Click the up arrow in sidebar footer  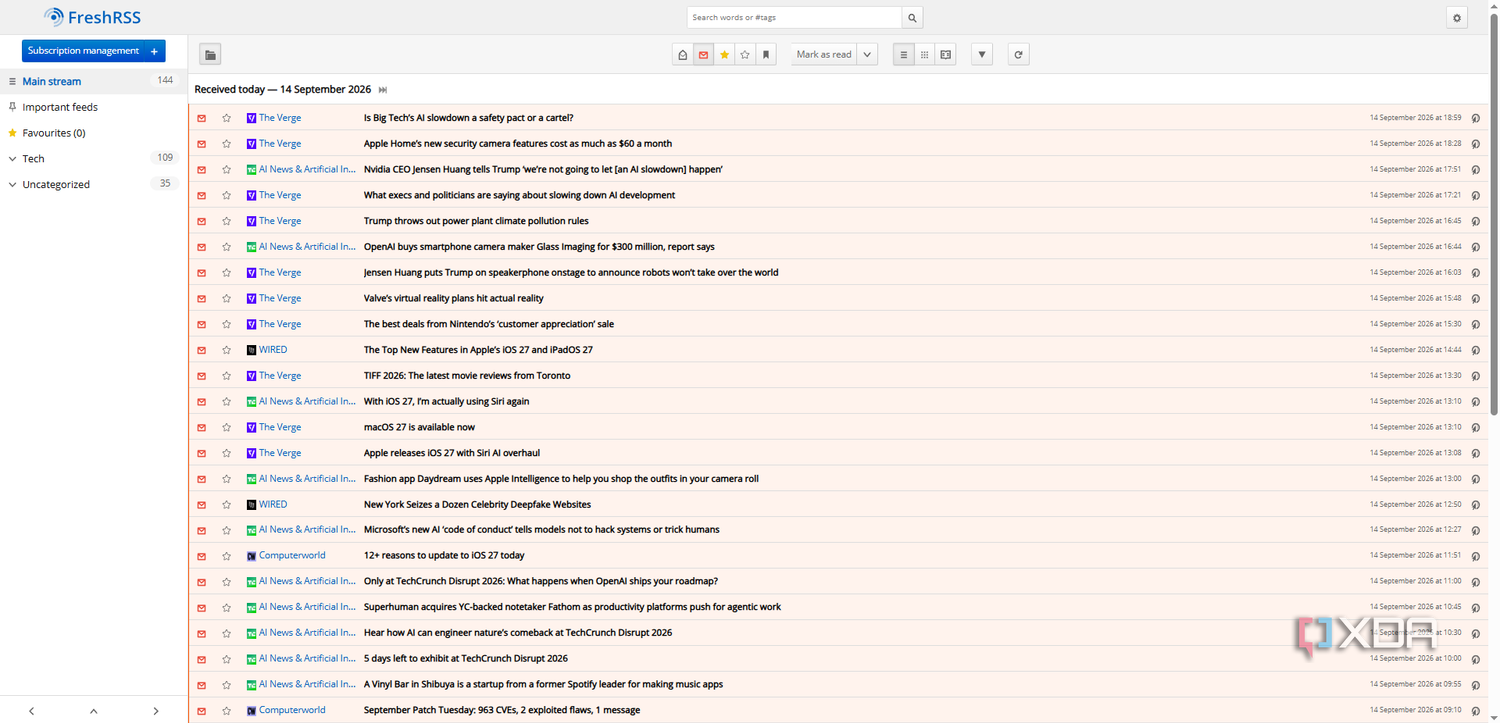[93, 711]
